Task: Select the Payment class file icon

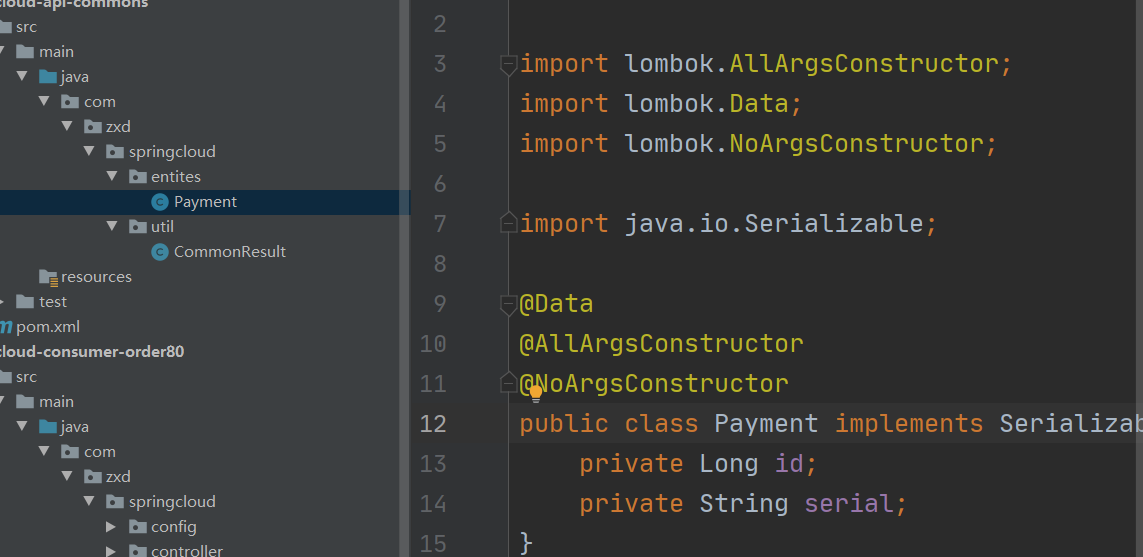Action: (x=160, y=202)
